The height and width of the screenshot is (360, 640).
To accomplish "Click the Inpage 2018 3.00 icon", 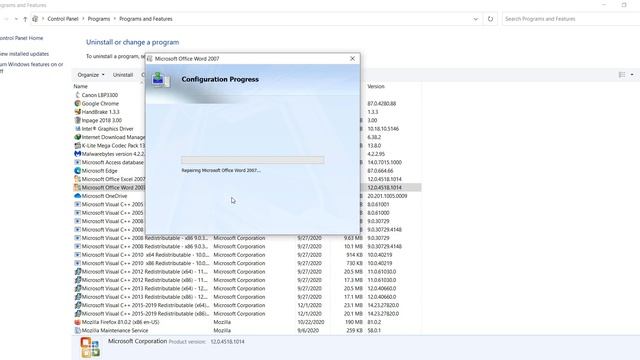I will tap(78, 120).
